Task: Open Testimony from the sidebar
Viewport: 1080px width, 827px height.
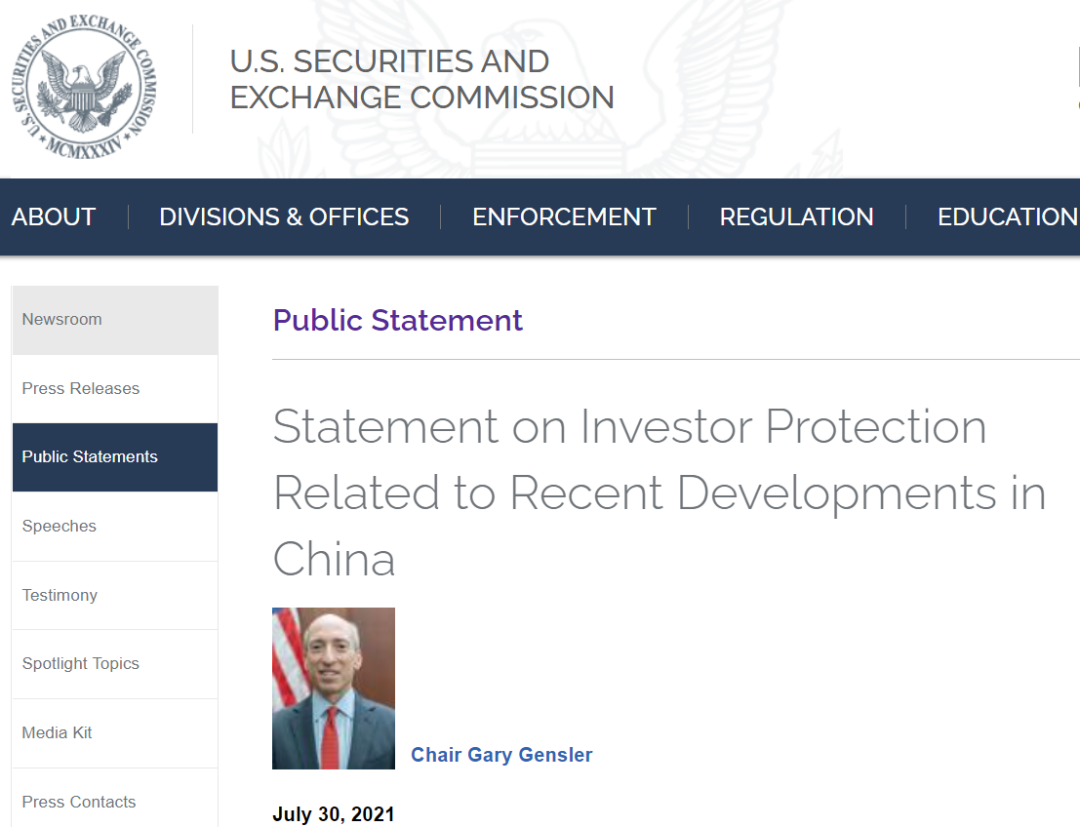Action: [x=115, y=596]
